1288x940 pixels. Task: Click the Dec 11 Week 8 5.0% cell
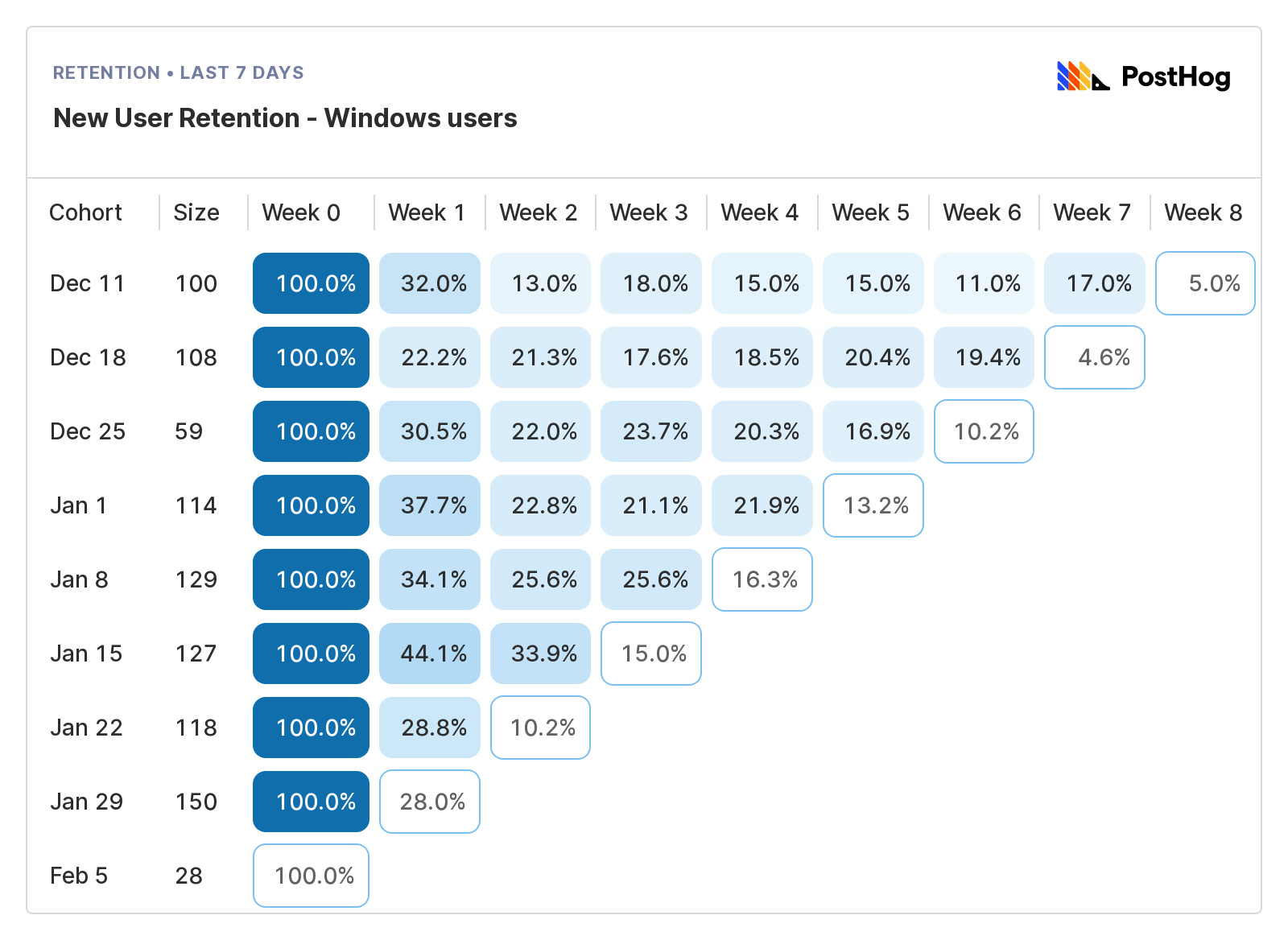tap(1205, 283)
